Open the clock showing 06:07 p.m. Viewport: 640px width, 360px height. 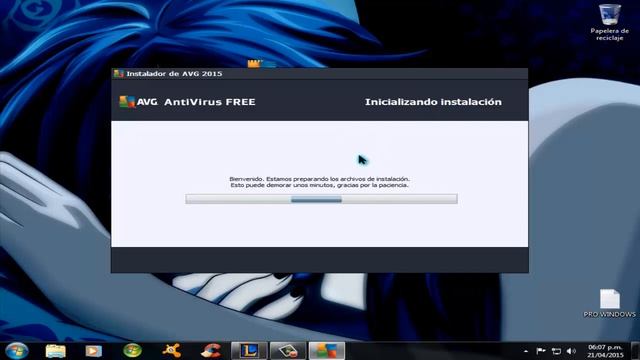[605, 351]
